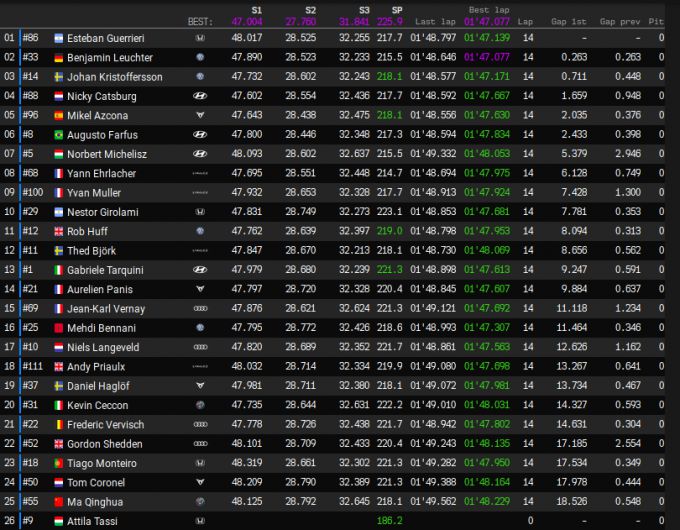This screenshot has width=680, height=530.
Task: Click the Hyundai logo beside Nicky Catsburg
Action: (200, 96)
